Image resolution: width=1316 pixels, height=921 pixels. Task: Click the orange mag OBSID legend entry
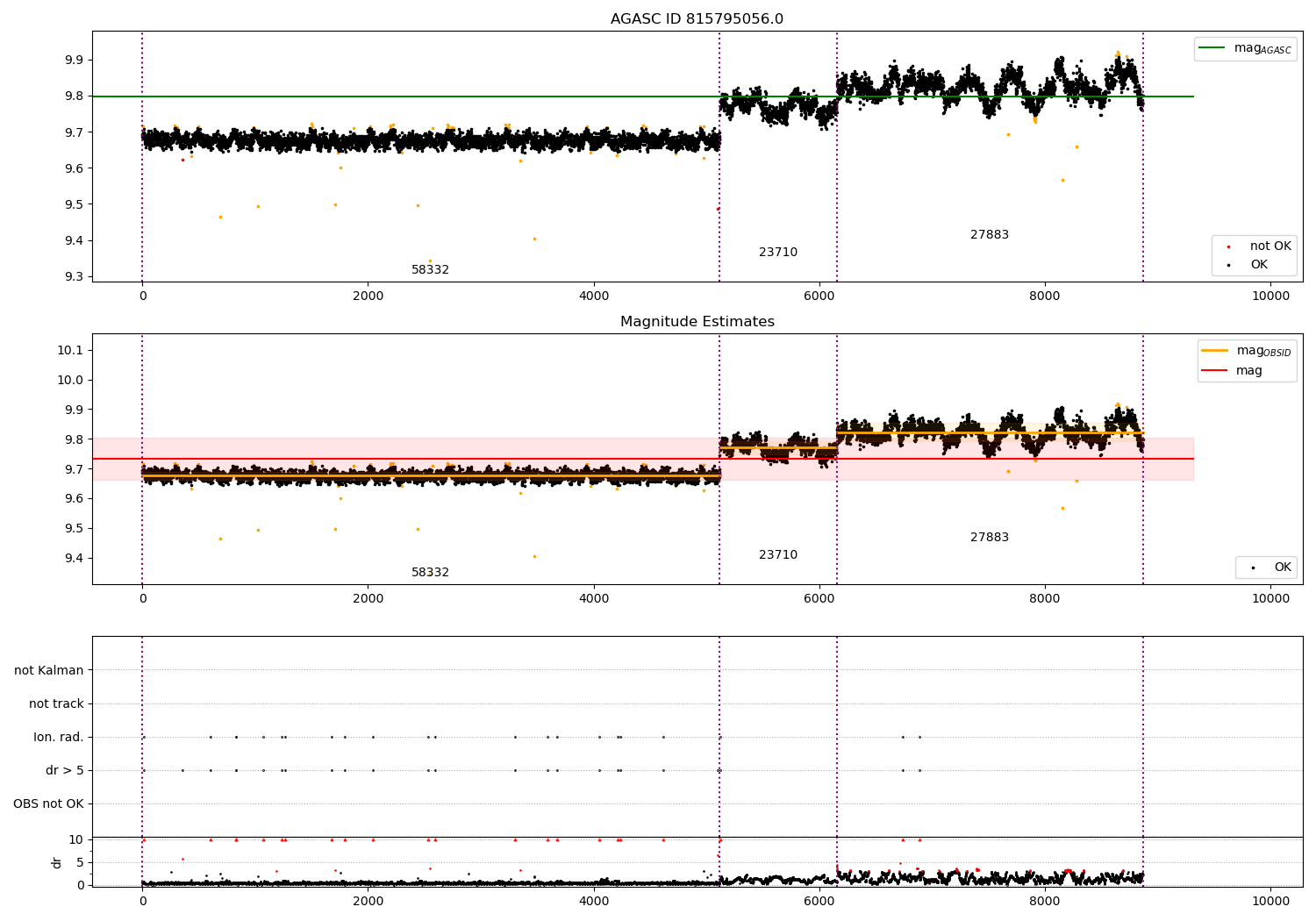coord(1248,351)
